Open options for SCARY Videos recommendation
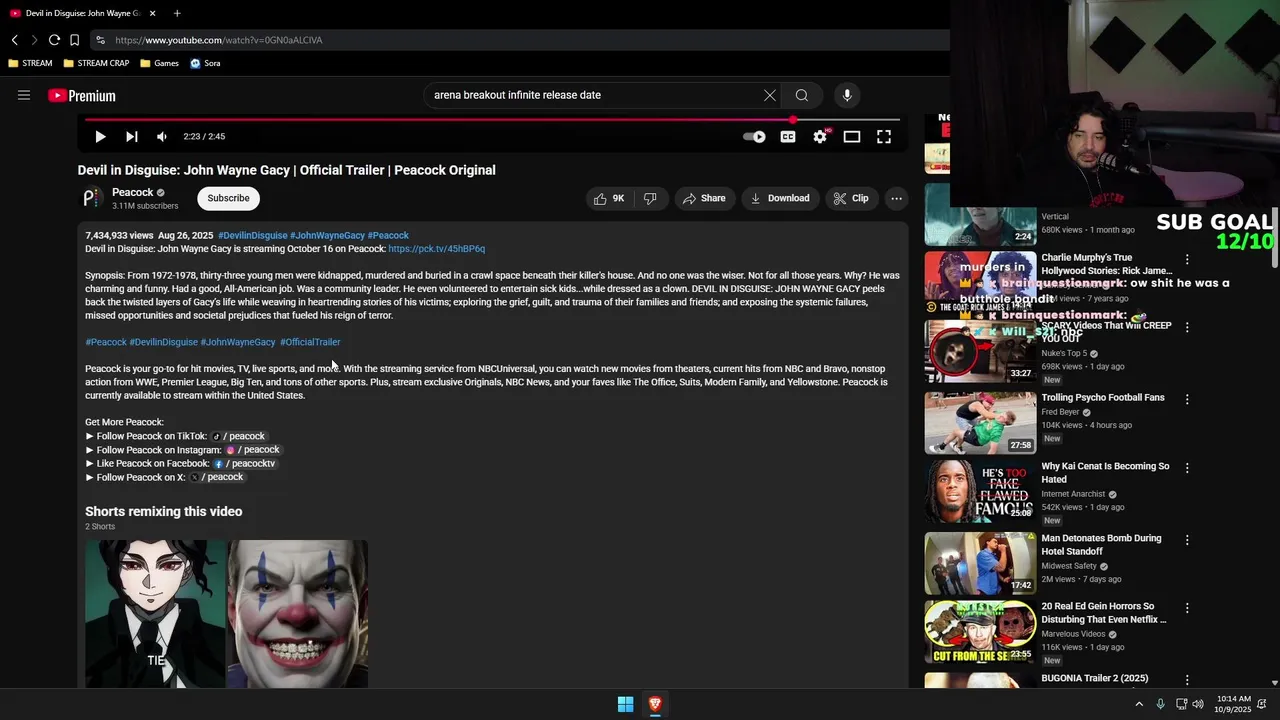 tap(1187, 327)
